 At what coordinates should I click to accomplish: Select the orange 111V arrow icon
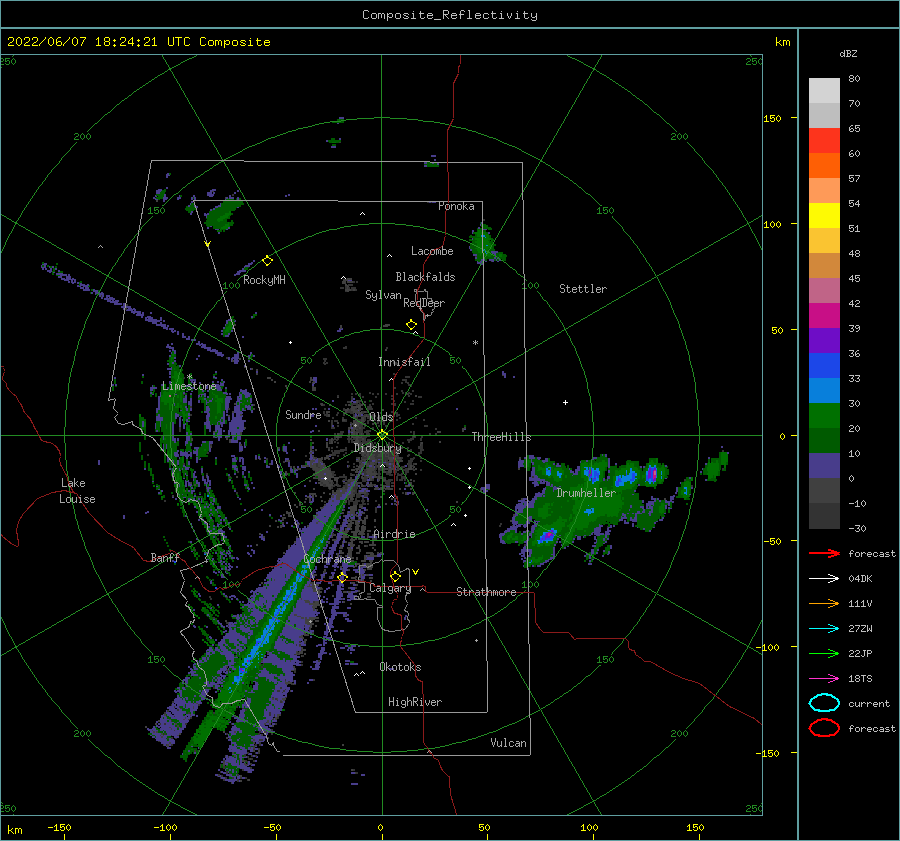824,603
